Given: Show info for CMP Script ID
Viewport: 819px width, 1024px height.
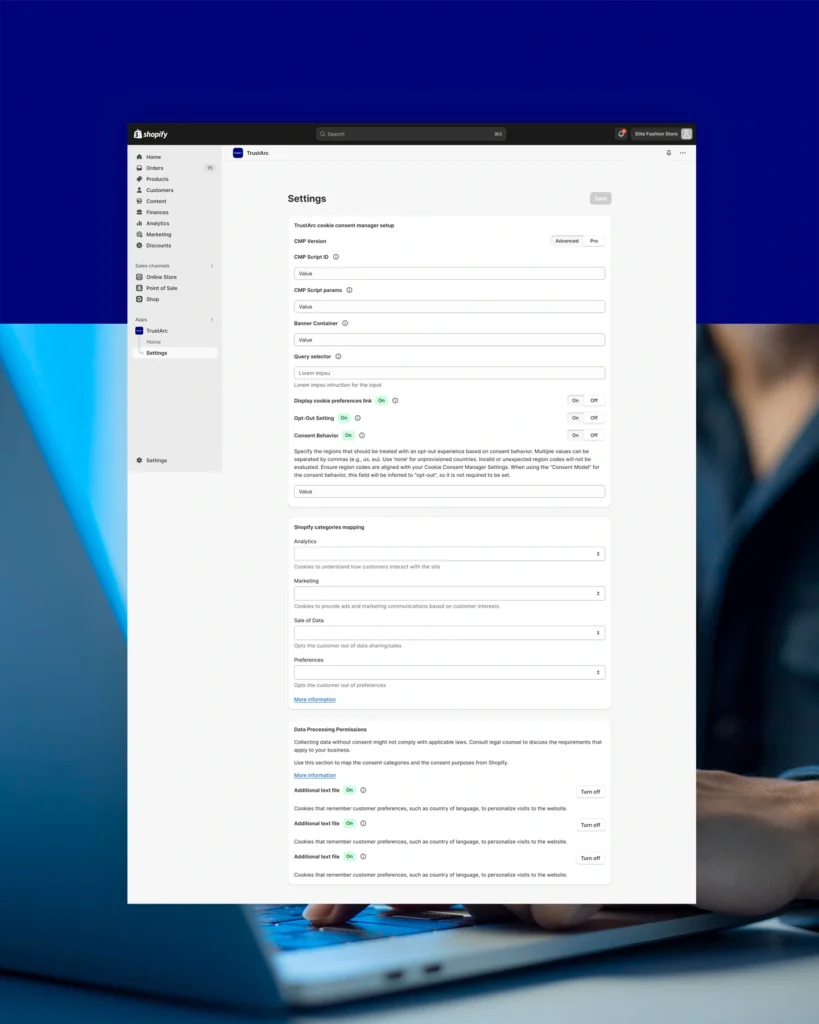Looking at the screenshot, I should [x=336, y=257].
